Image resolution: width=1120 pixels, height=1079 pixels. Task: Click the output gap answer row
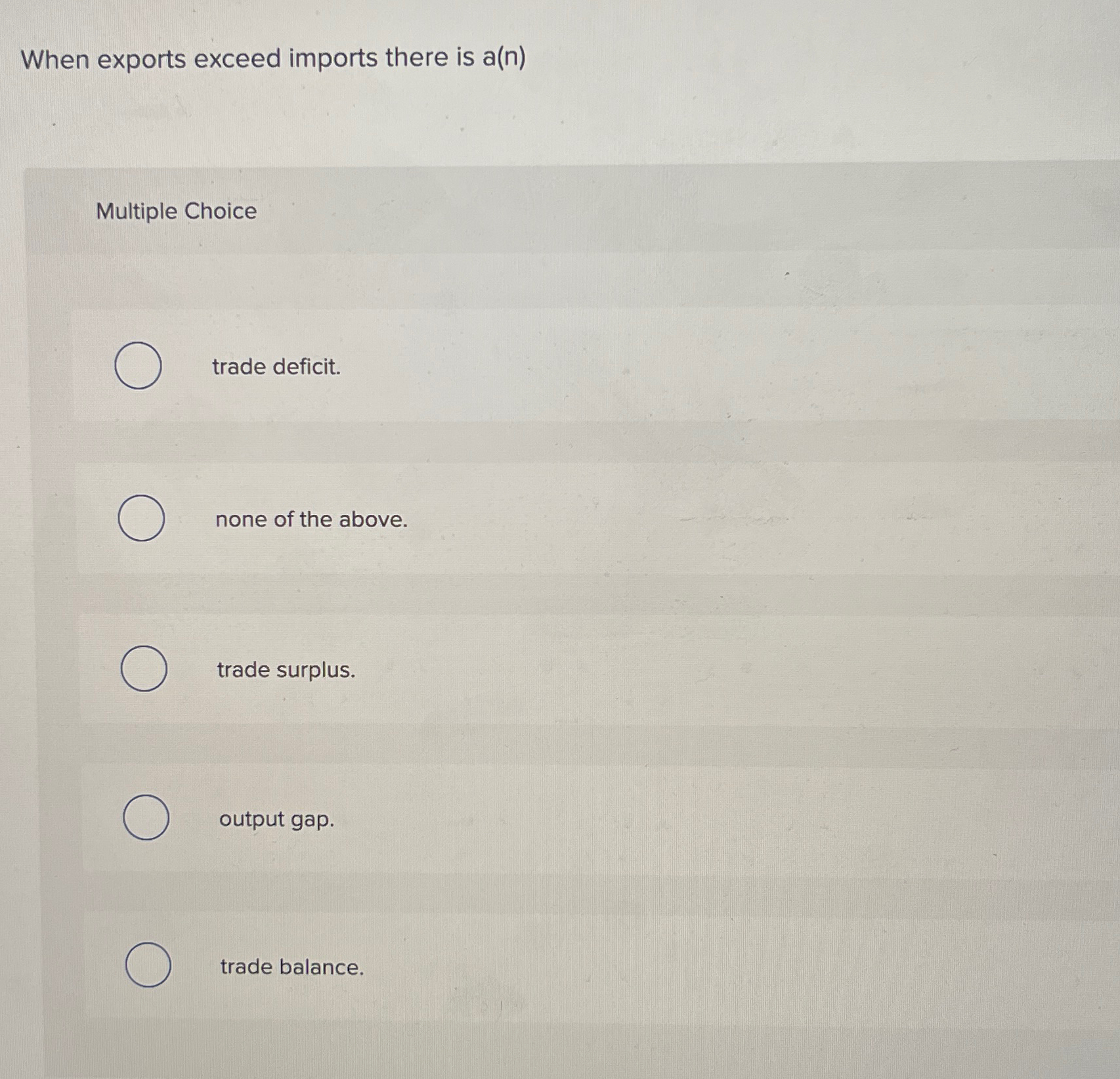coord(460,818)
